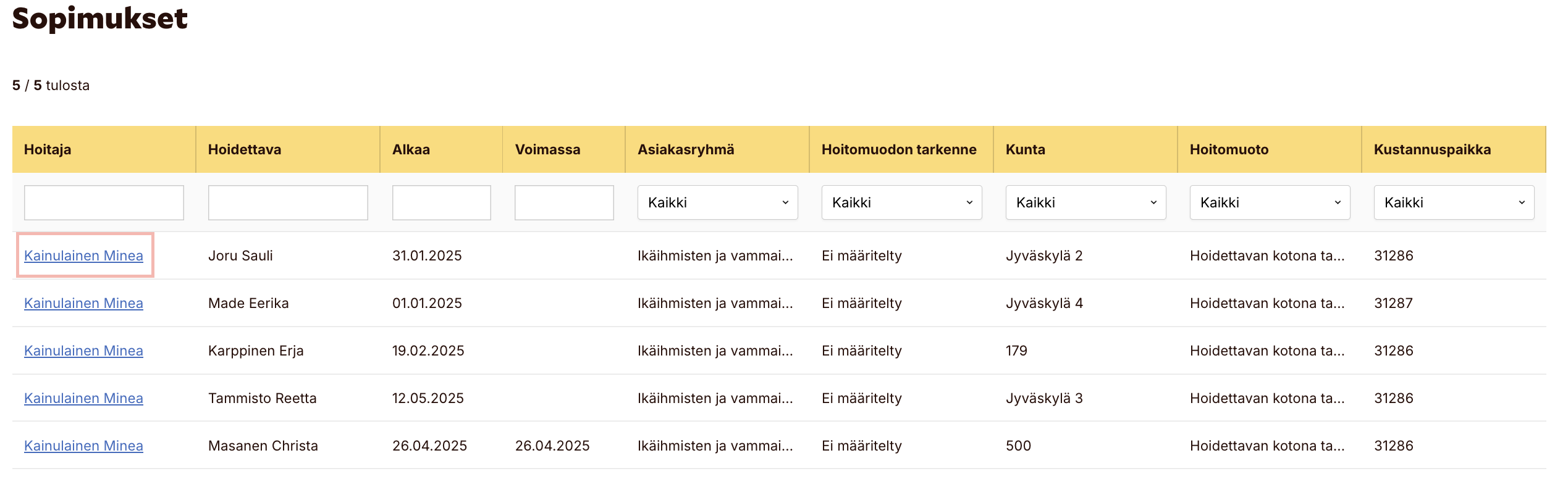Open Kainulainen Minea link for Made Eerika

pyautogui.click(x=83, y=303)
